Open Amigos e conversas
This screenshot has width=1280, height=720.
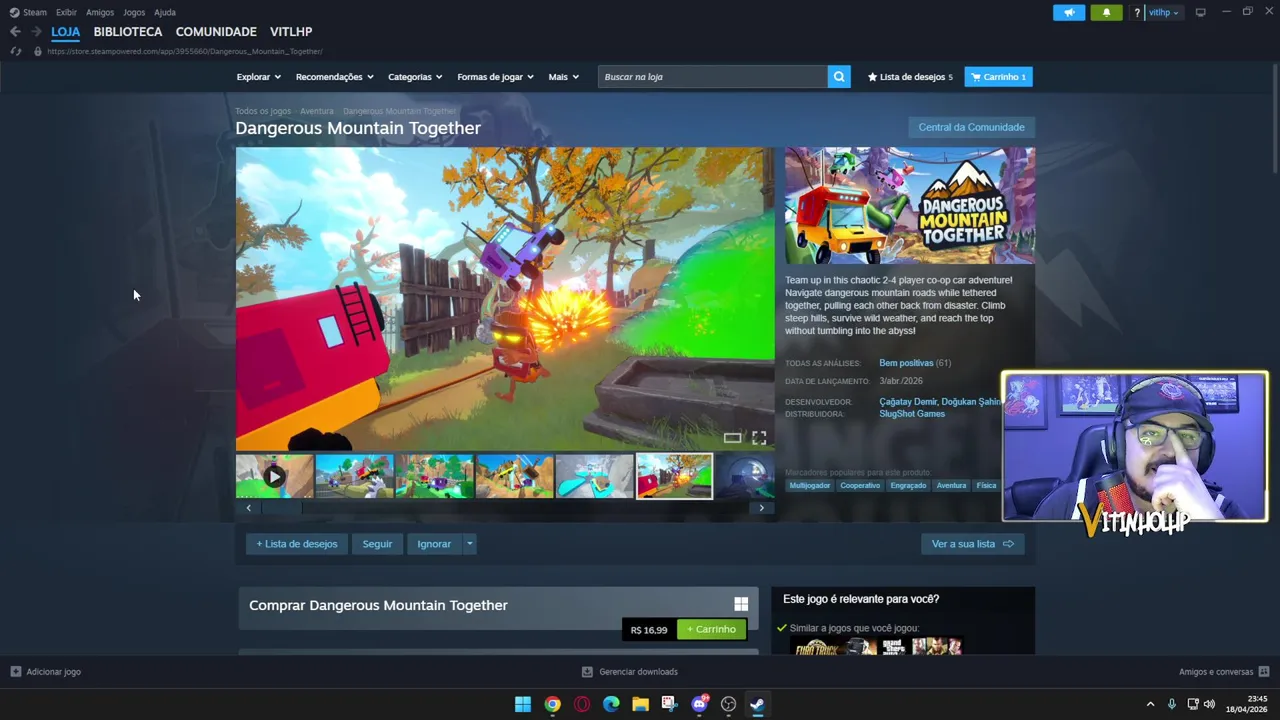tap(1224, 672)
